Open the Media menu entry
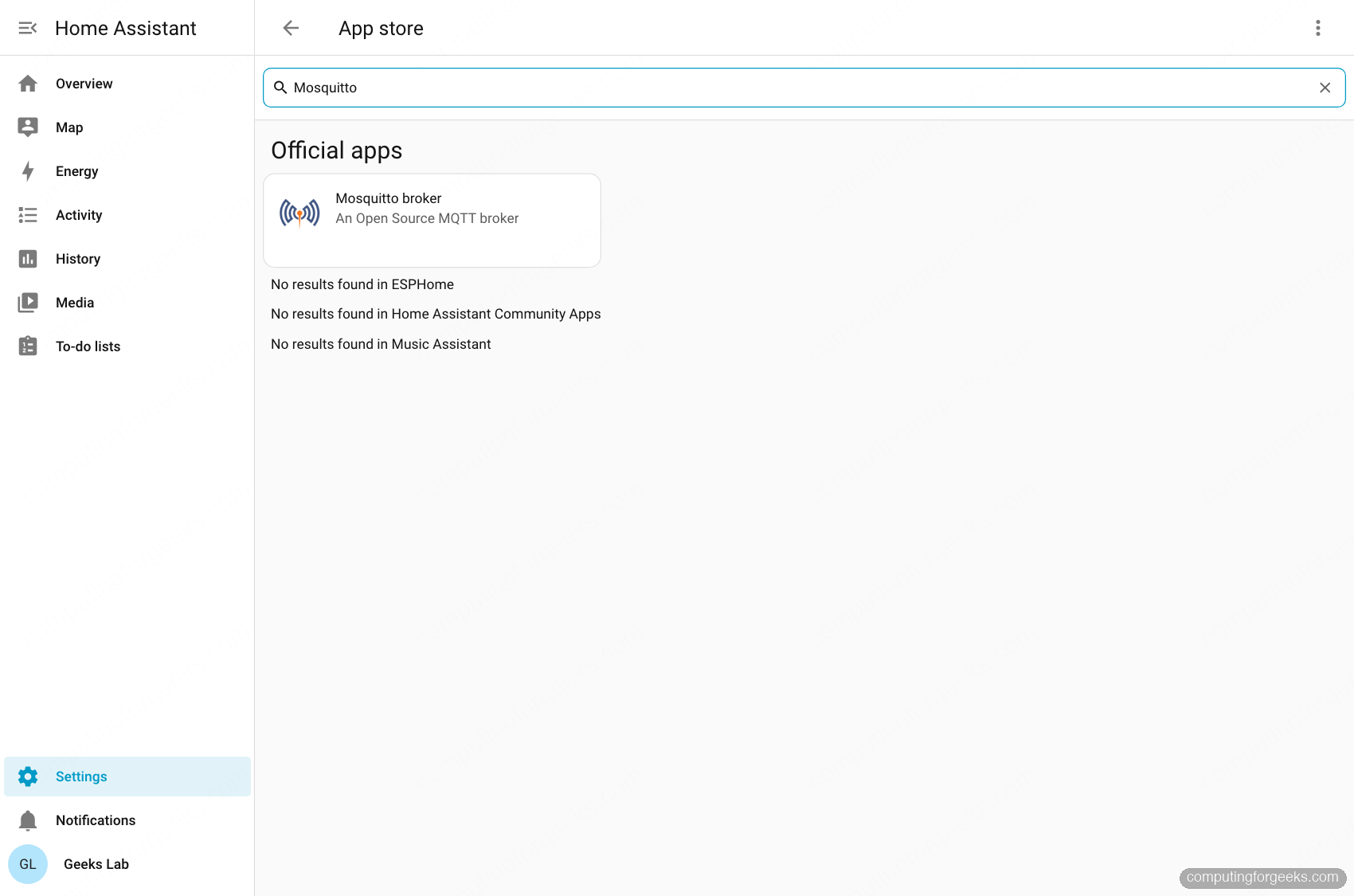This screenshot has width=1354, height=896. point(127,303)
